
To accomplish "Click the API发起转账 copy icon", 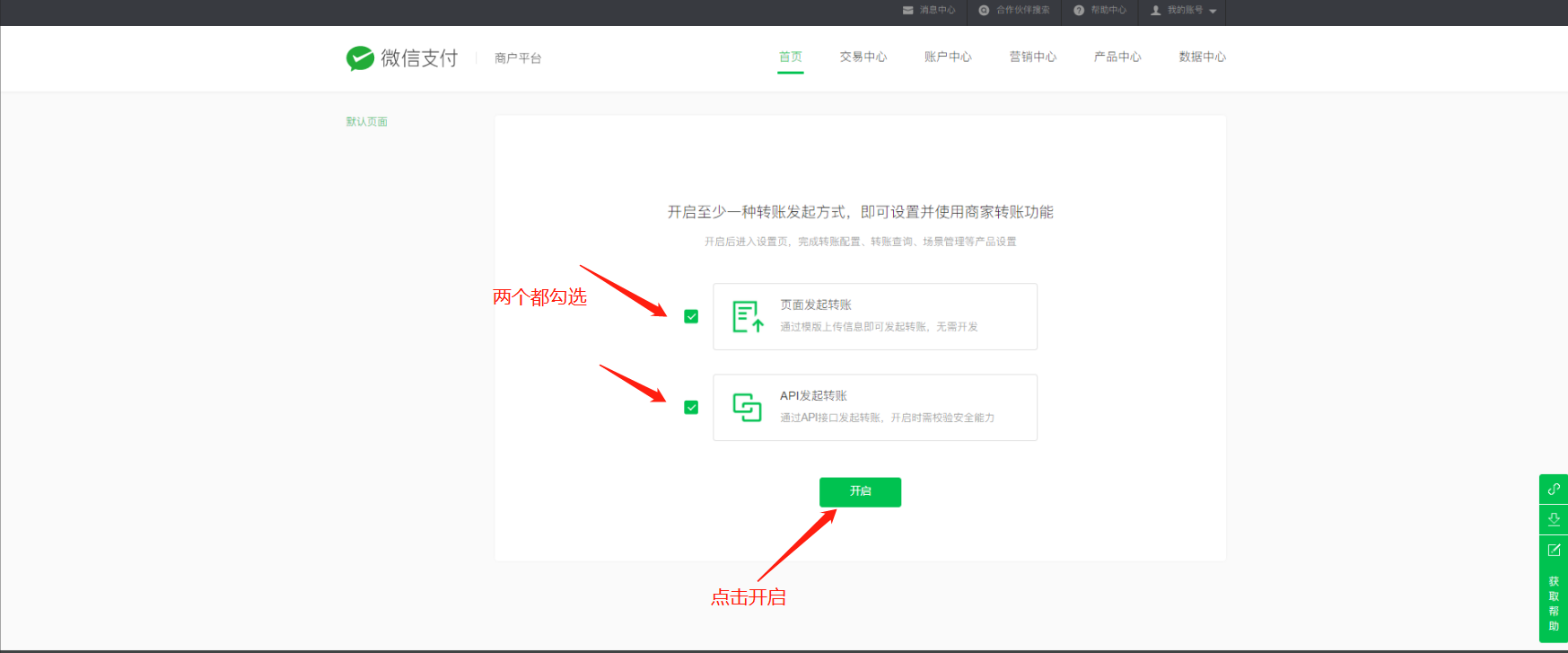I will (x=747, y=408).
